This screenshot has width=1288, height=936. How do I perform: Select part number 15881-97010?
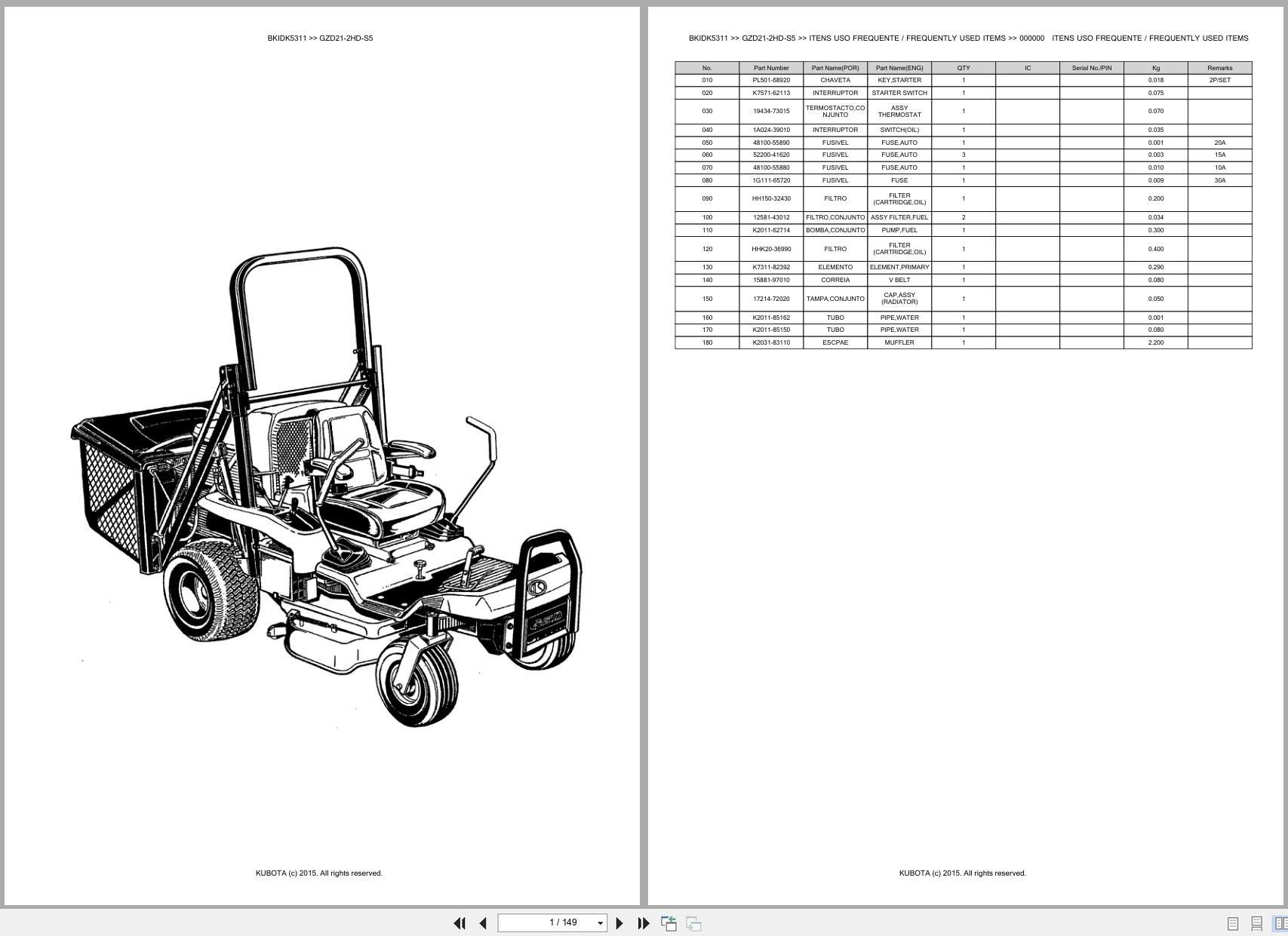pyautogui.click(x=771, y=280)
